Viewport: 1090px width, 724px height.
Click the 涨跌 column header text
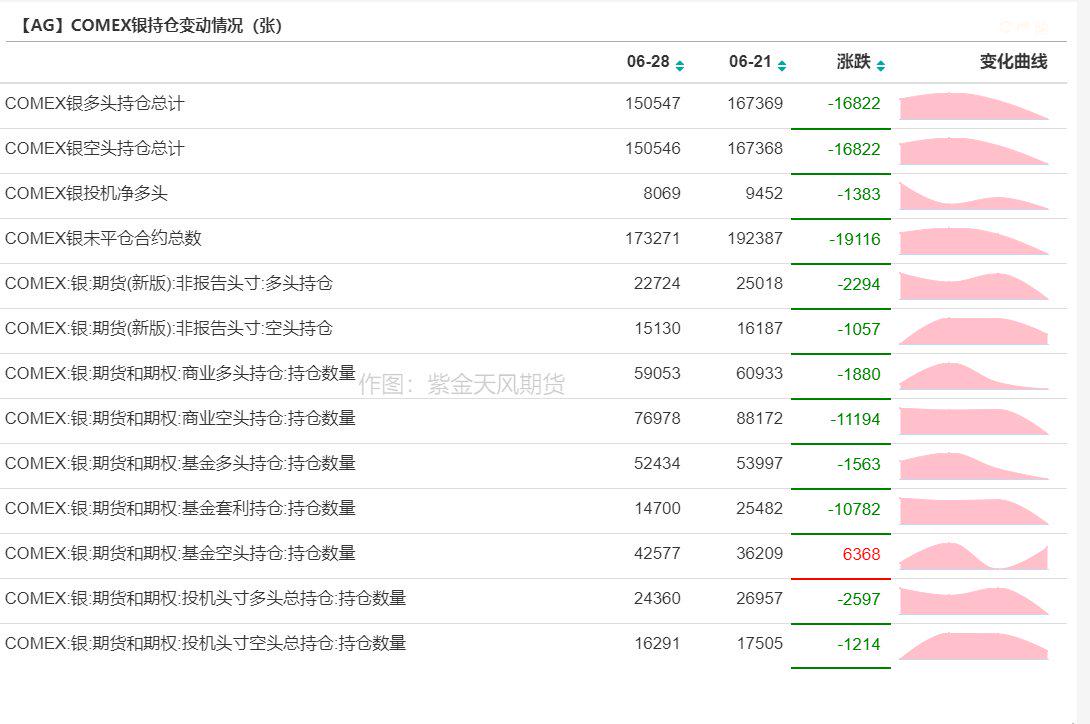pyautogui.click(x=854, y=62)
